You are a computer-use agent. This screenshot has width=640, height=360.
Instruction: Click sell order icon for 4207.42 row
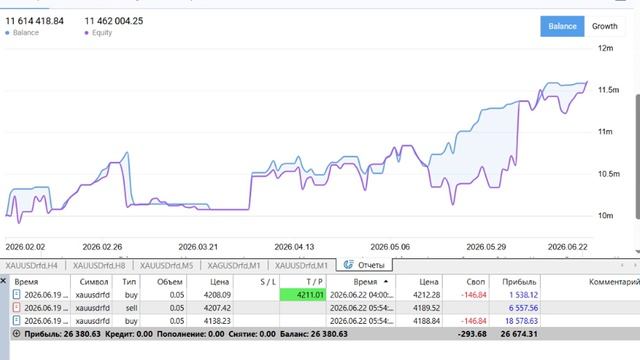click(x=16, y=307)
